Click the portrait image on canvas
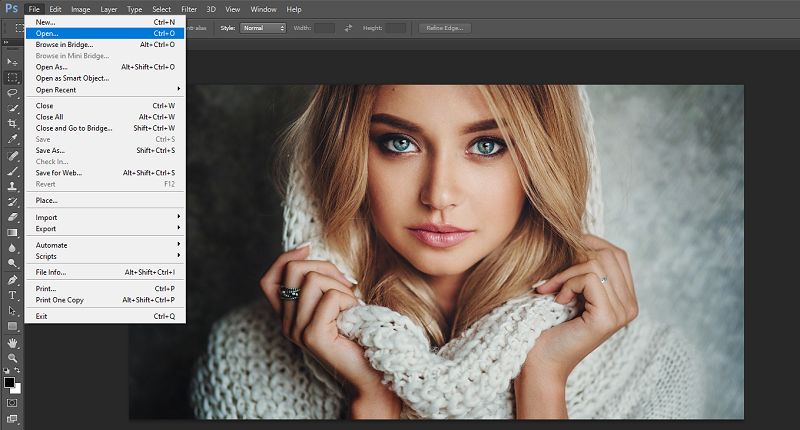This screenshot has height=430, width=800. tap(436, 252)
